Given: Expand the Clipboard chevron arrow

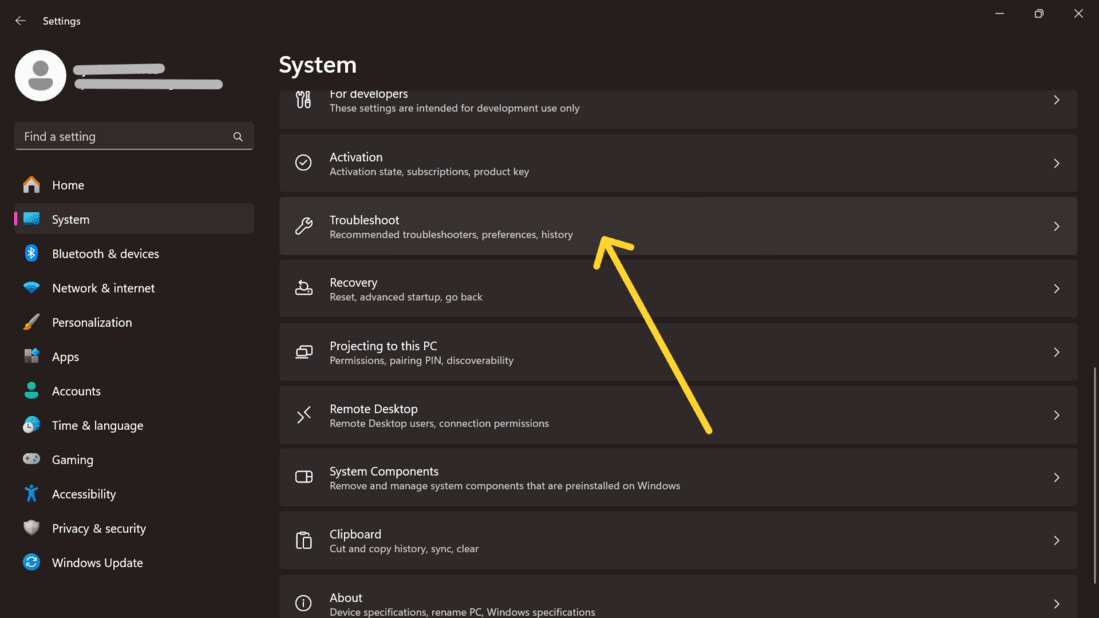Looking at the screenshot, I should click(1056, 541).
